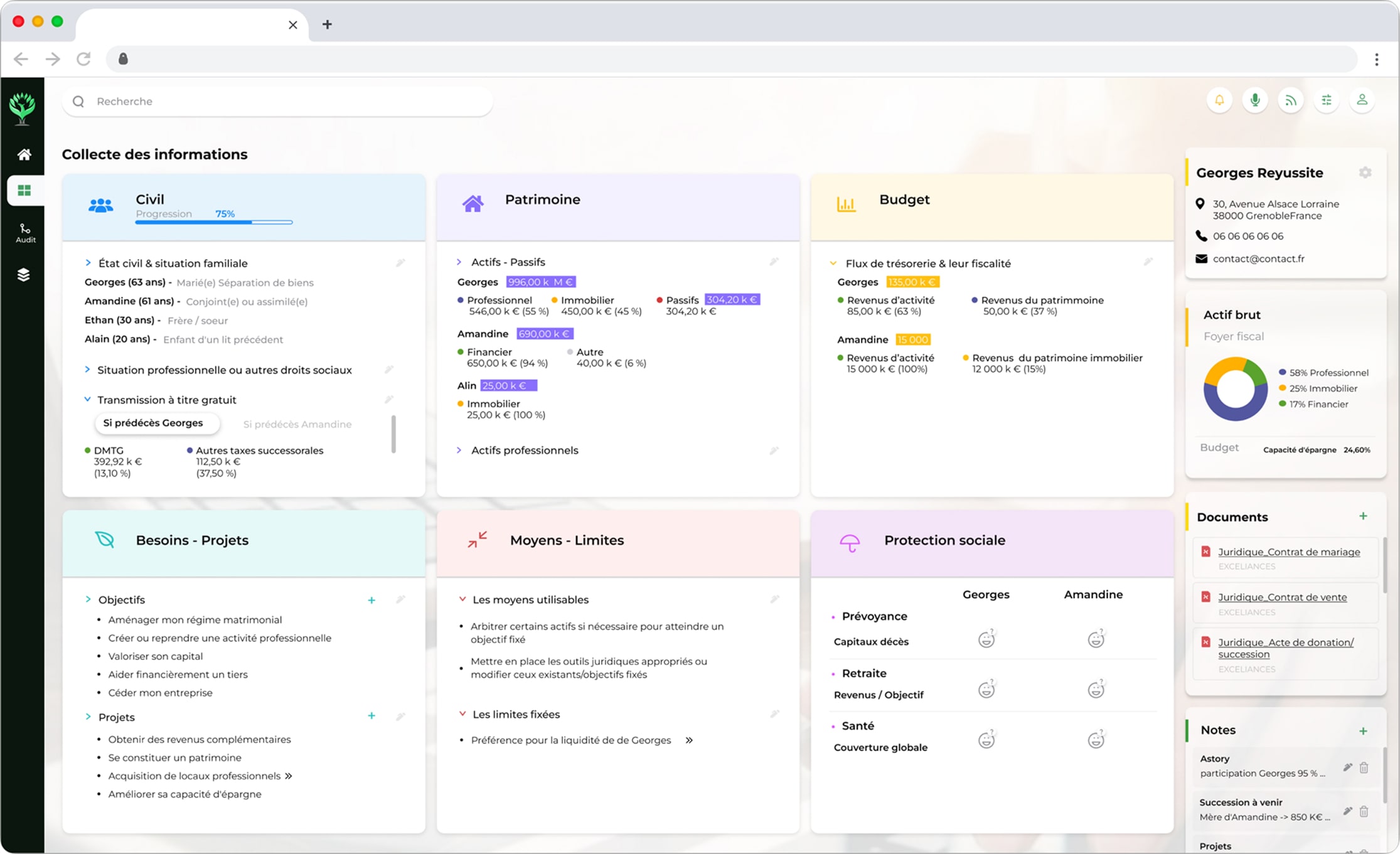Click the green microphone icon
This screenshot has height=854, width=1400.
pyautogui.click(x=1255, y=100)
